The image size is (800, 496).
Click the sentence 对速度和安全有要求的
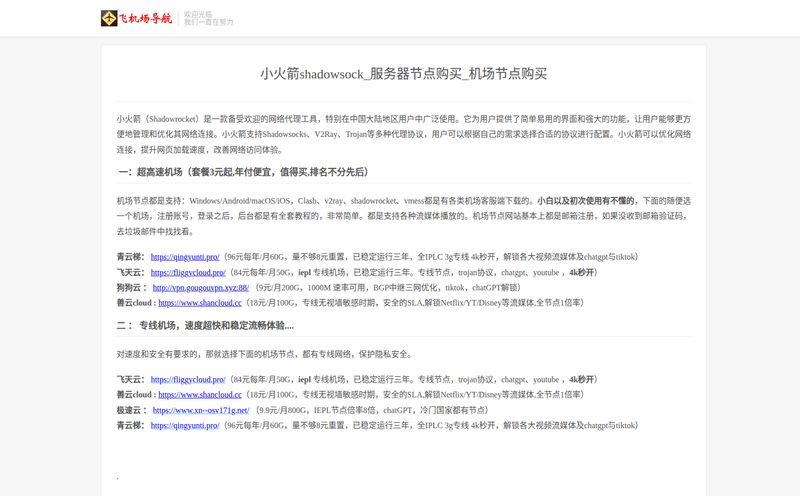[x=264, y=354]
